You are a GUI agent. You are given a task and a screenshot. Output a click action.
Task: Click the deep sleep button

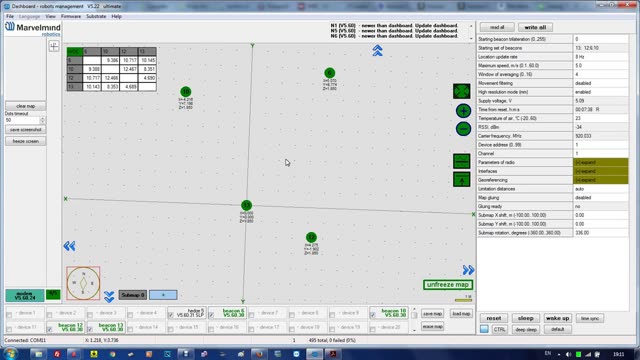[526, 329]
